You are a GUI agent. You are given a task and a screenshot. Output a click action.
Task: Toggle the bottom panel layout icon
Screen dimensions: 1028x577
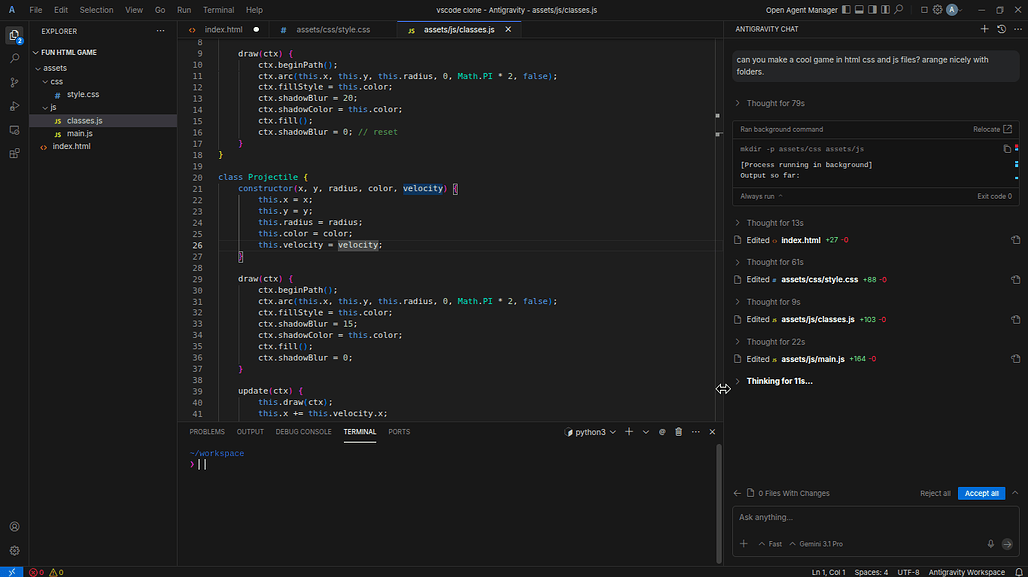[859, 10]
